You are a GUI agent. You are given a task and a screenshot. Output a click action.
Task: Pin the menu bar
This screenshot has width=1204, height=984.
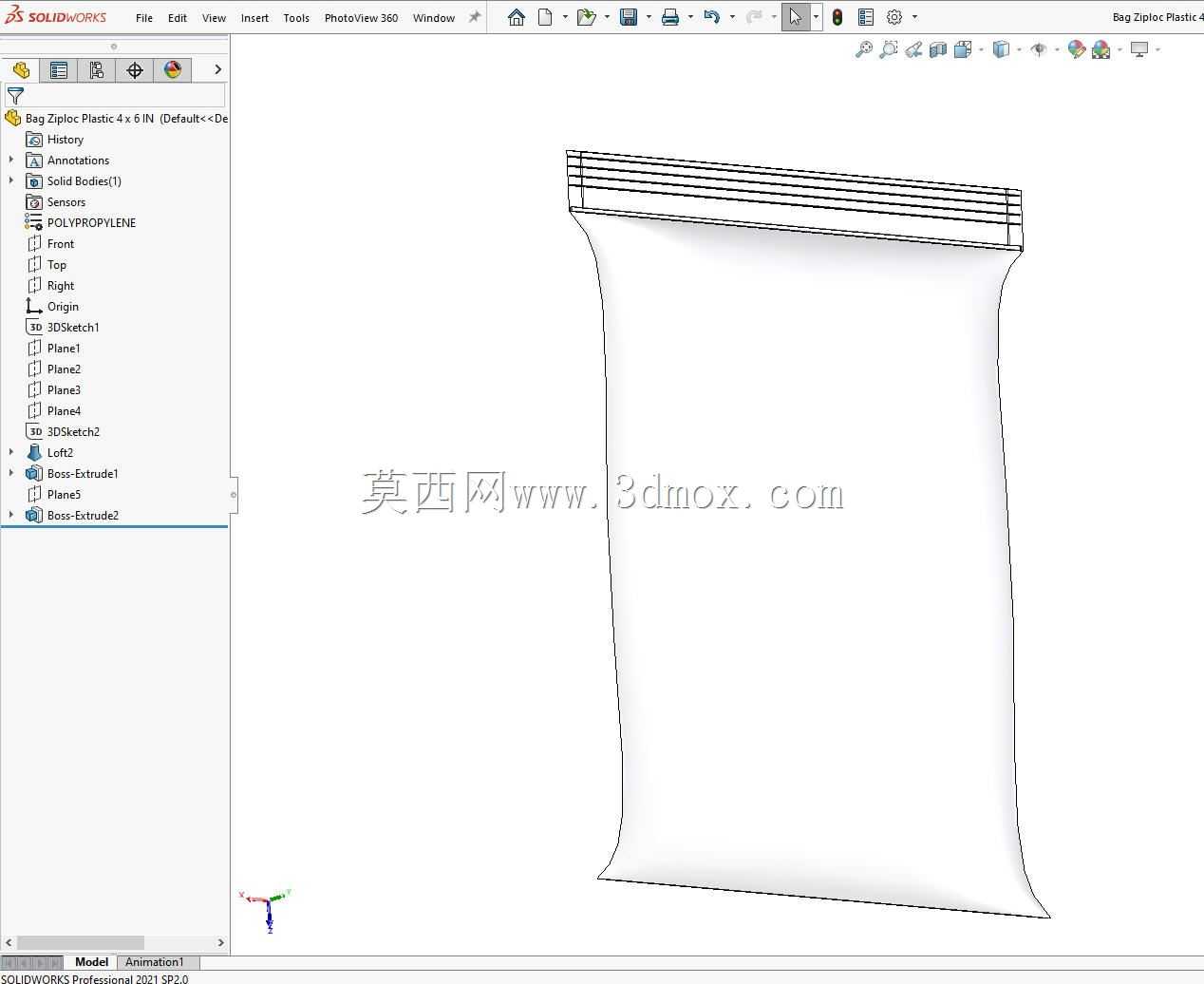[x=475, y=17]
